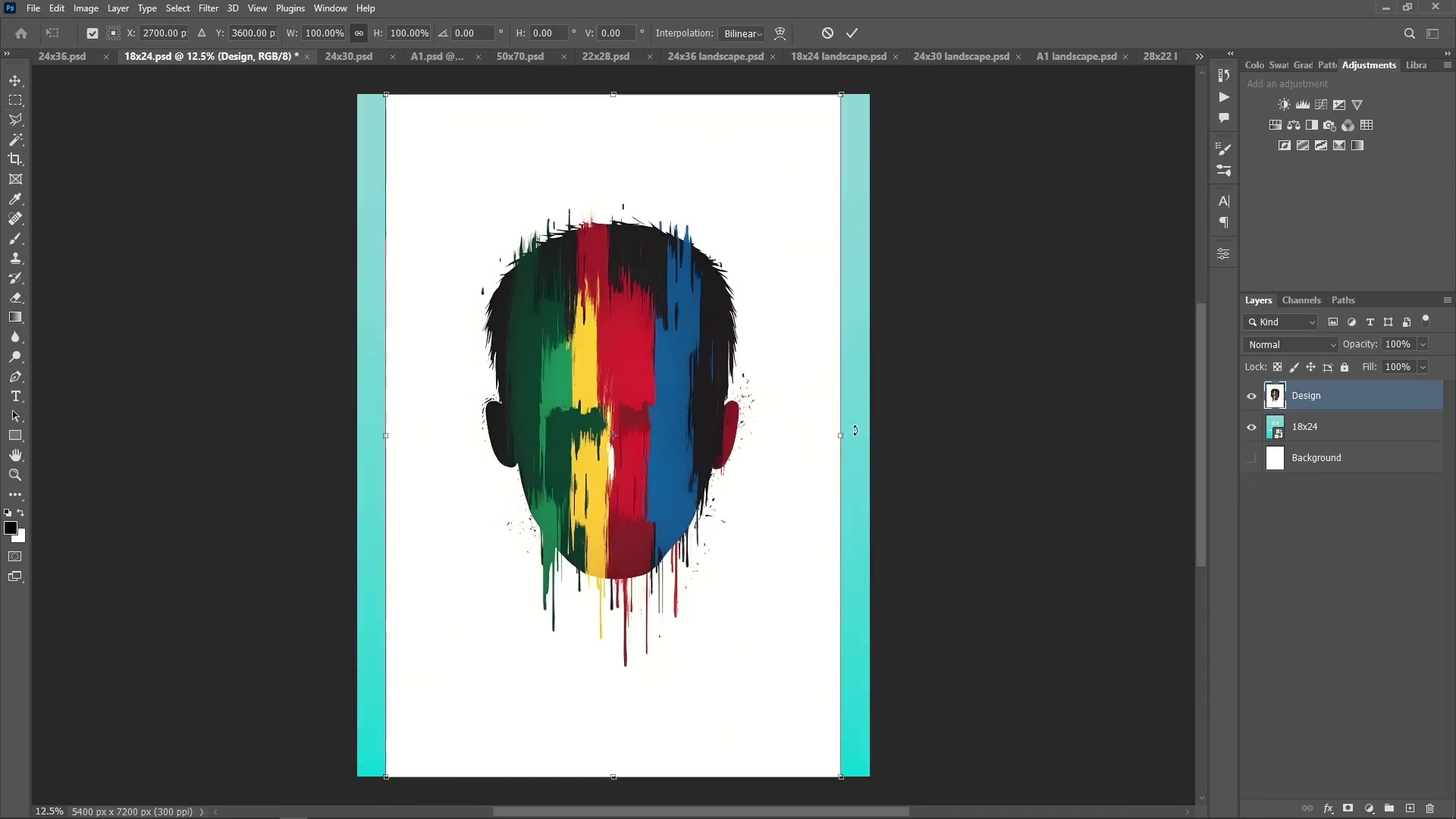The image size is (1456, 819).
Task: Switch to the Channels tab
Action: (1301, 300)
